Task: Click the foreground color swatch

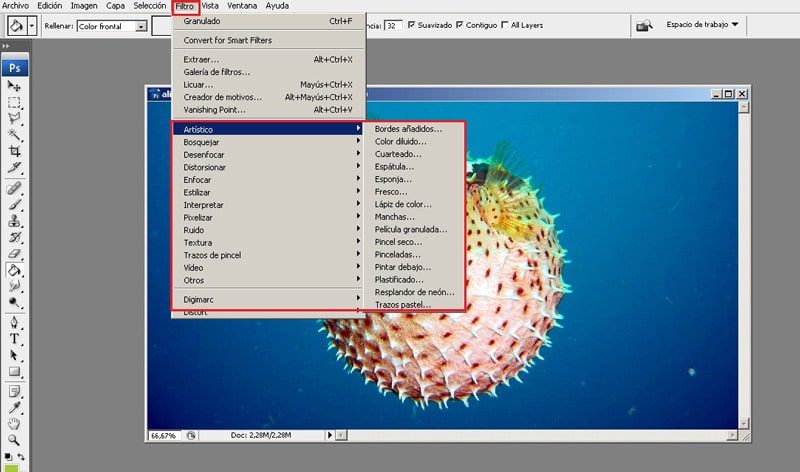Action: [11, 468]
